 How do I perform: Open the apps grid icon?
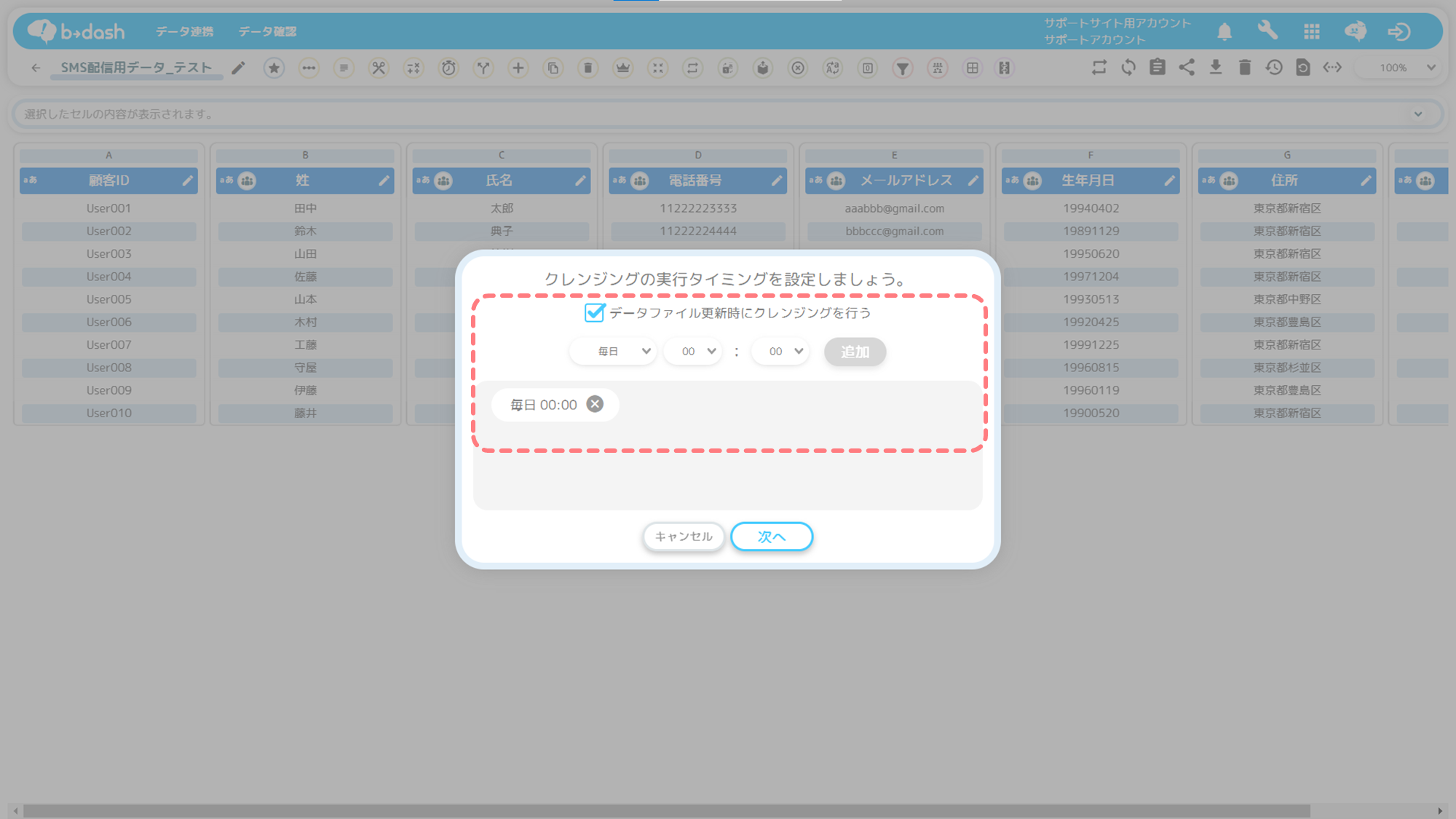coord(1312,31)
